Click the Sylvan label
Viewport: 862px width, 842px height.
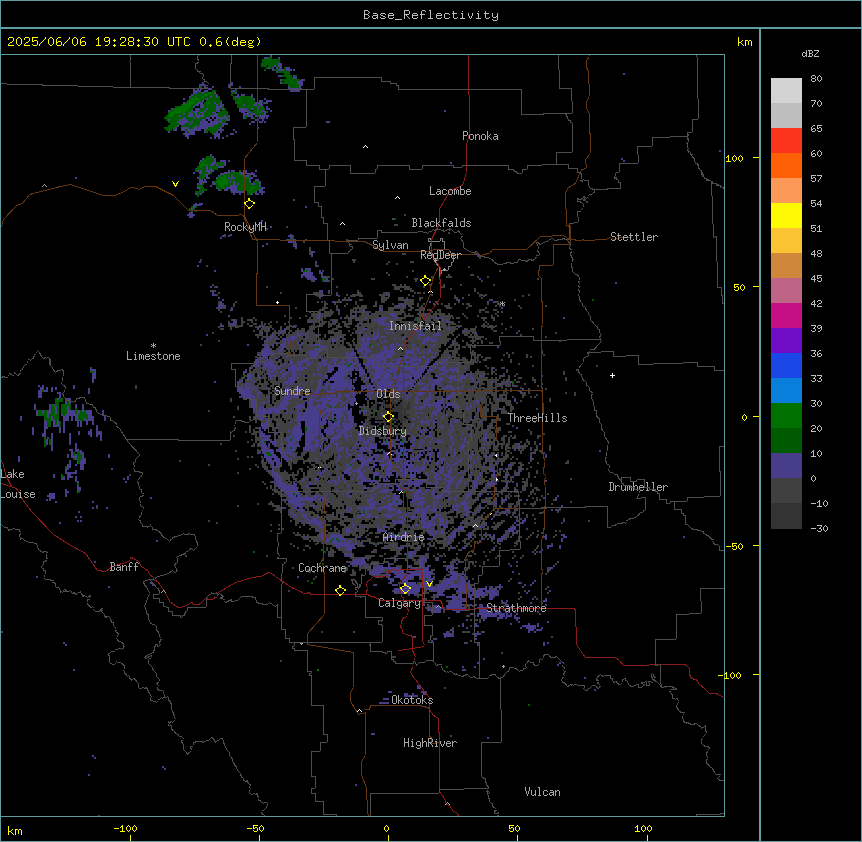(390, 245)
